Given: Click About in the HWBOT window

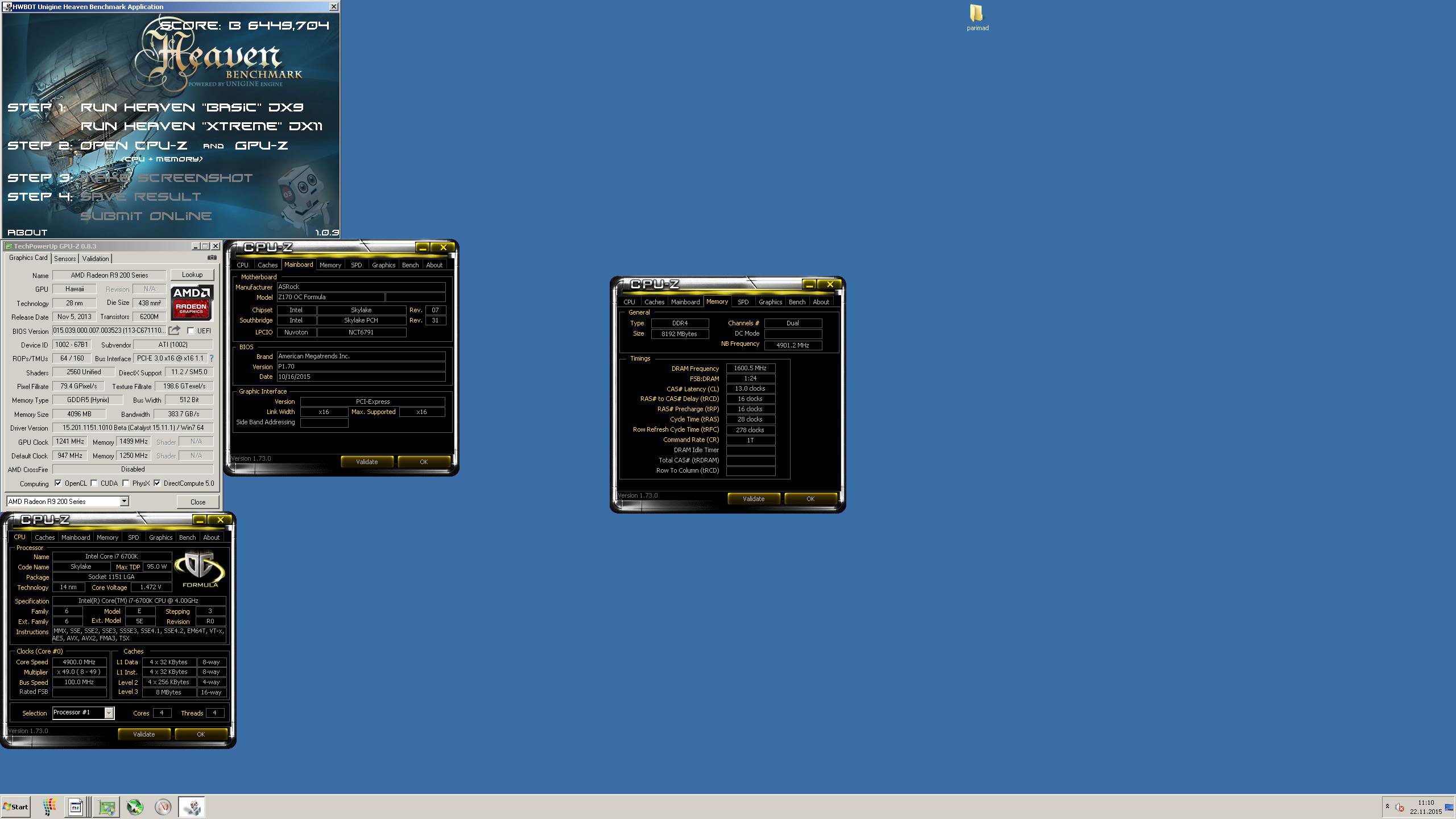Looking at the screenshot, I should (27, 232).
